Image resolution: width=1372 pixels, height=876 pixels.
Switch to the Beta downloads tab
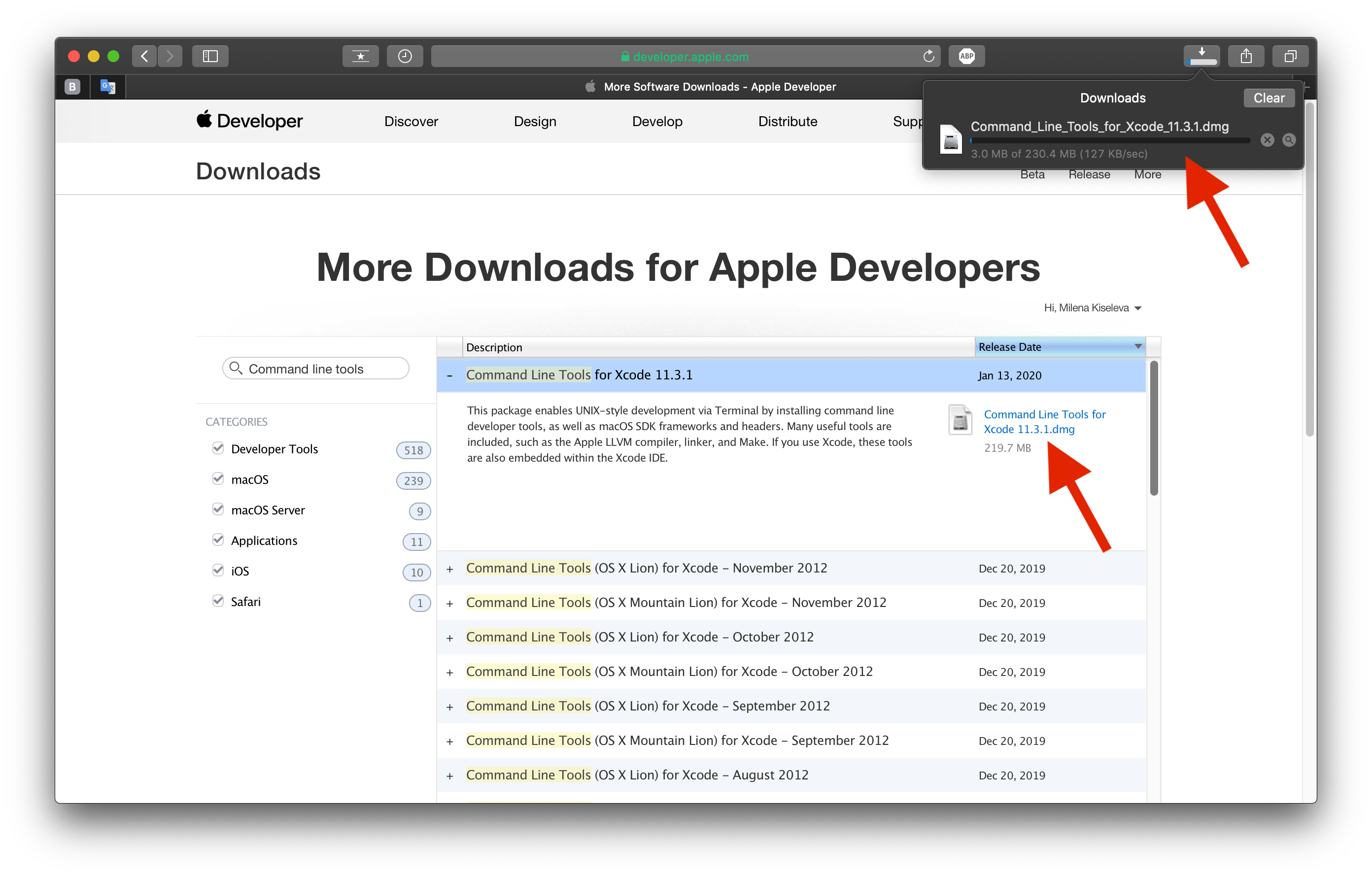pyautogui.click(x=1032, y=174)
